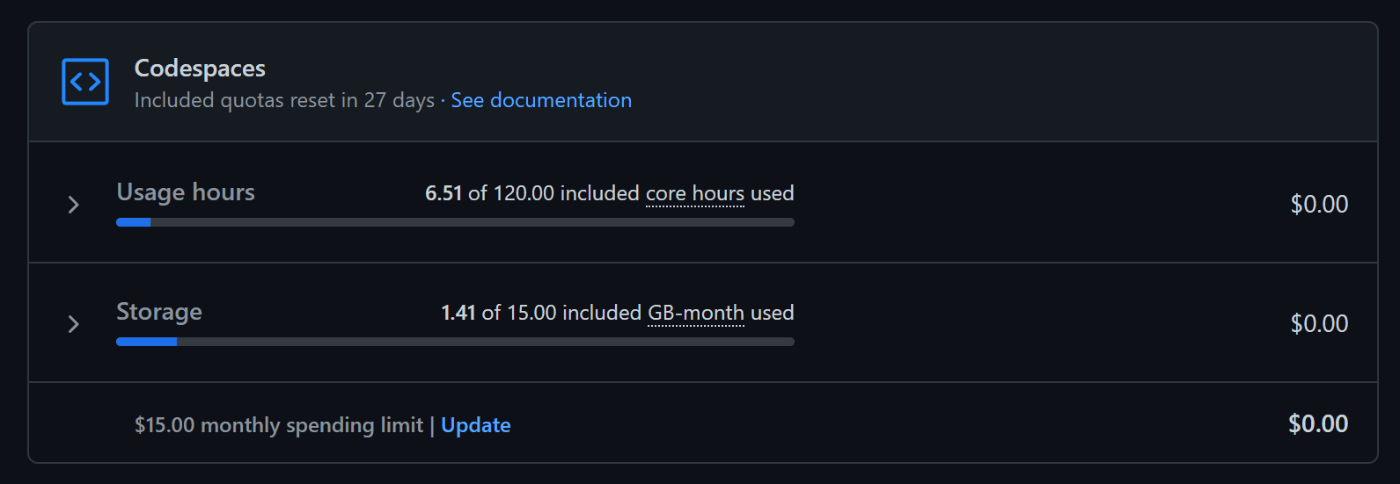1400x484 pixels.
Task: Click the 6.51 core hours used figure
Action: [x=444, y=193]
